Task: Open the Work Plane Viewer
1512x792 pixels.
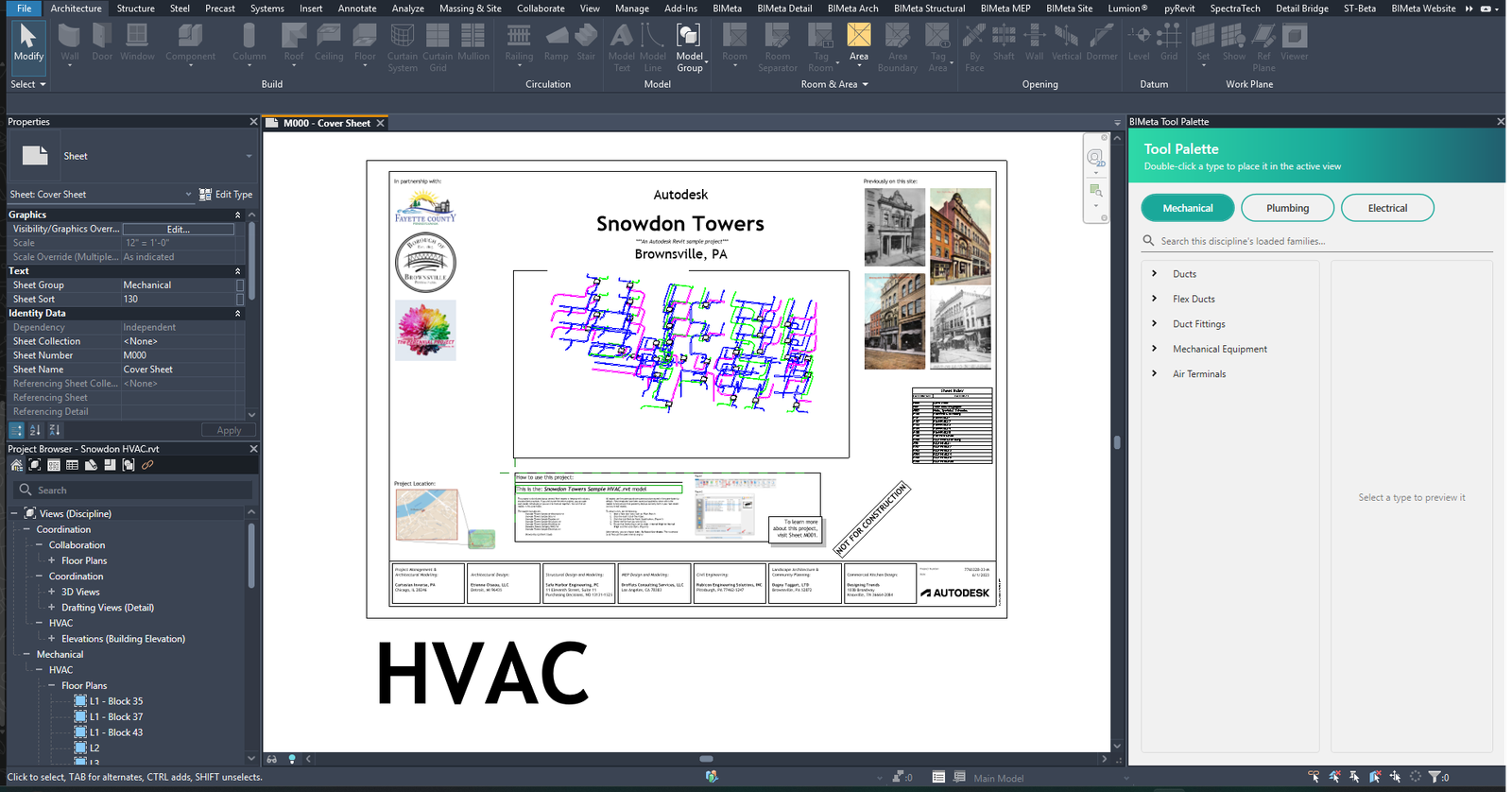Action: click(1295, 43)
